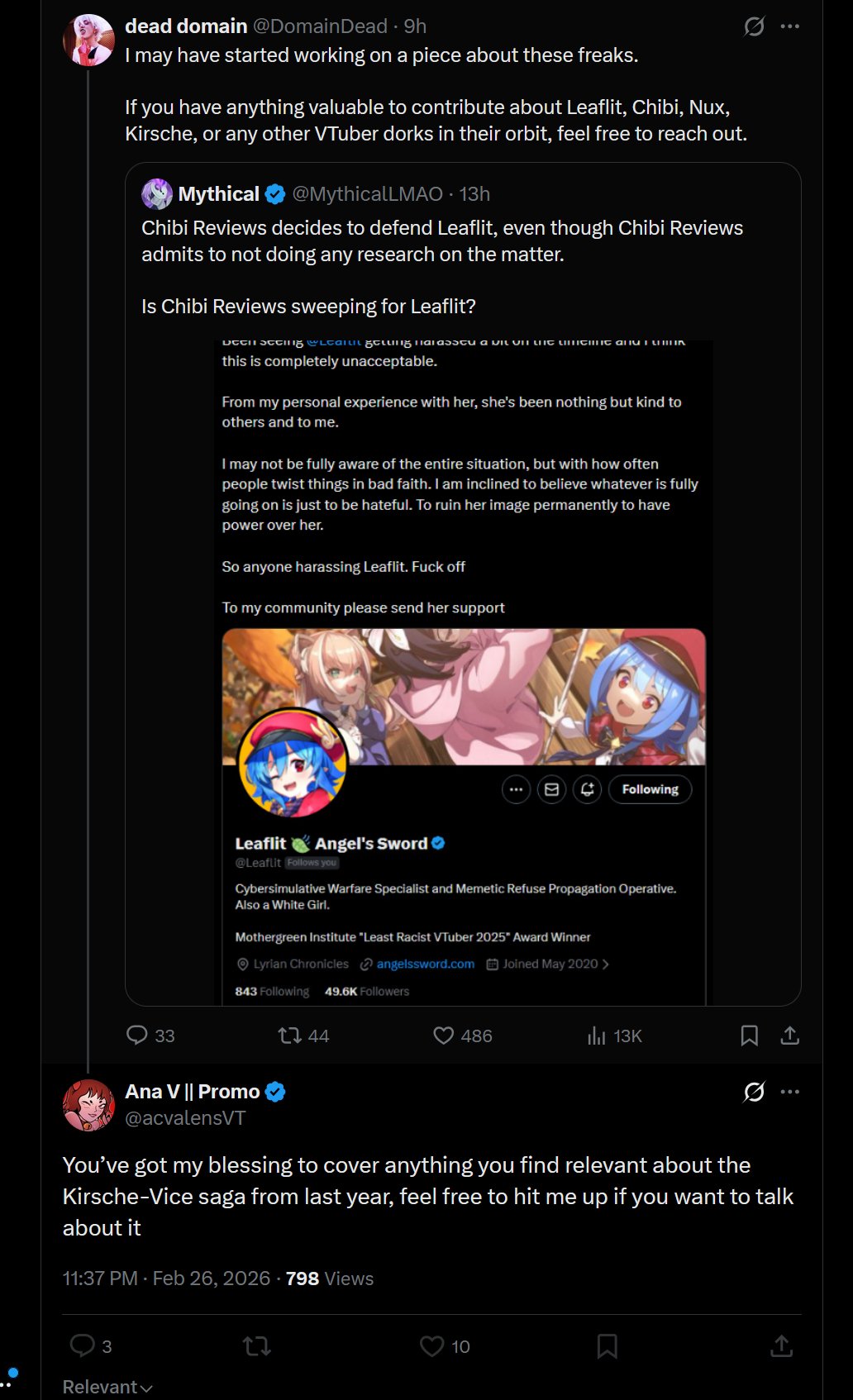853x1400 pixels.
Task: Share Ana V's reply
Action: [x=781, y=1346]
